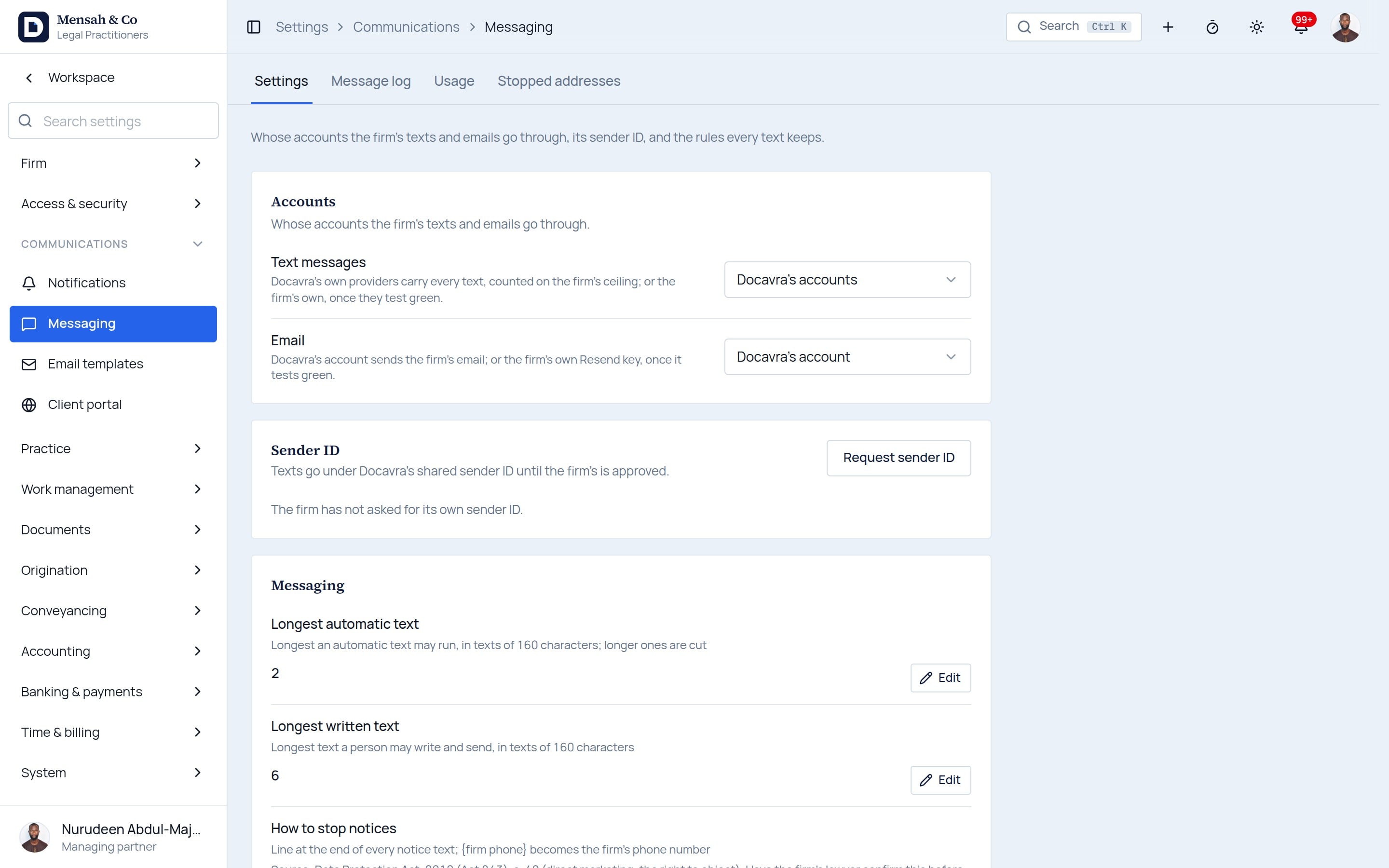This screenshot has height=868, width=1389.
Task: Expand the Documents section
Action: (113, 529)
